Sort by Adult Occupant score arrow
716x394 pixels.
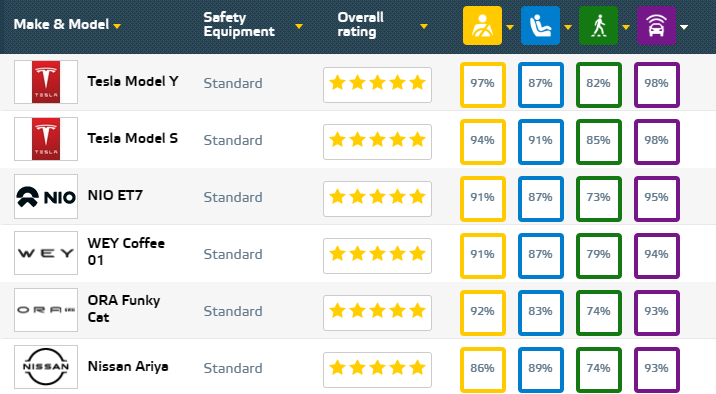[510, 27]
